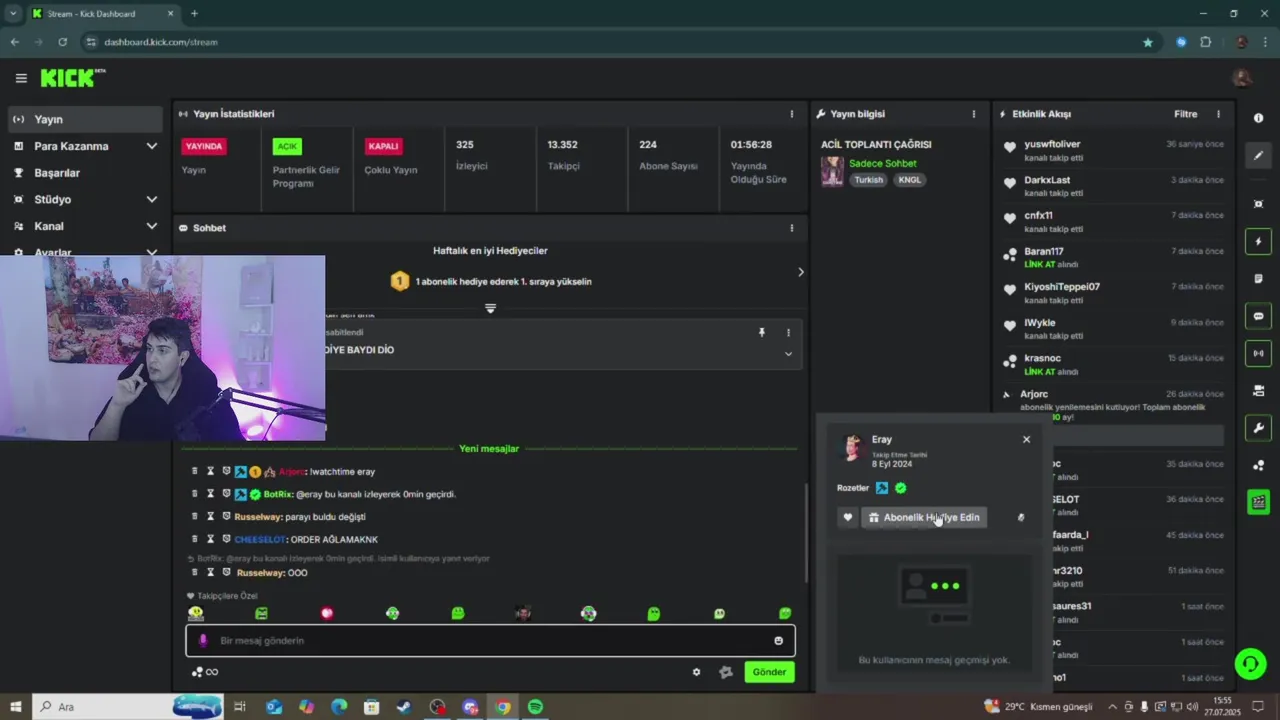Click the chat scrollbar
This screenshot has height=720, width=1280.
coord(806,533)
